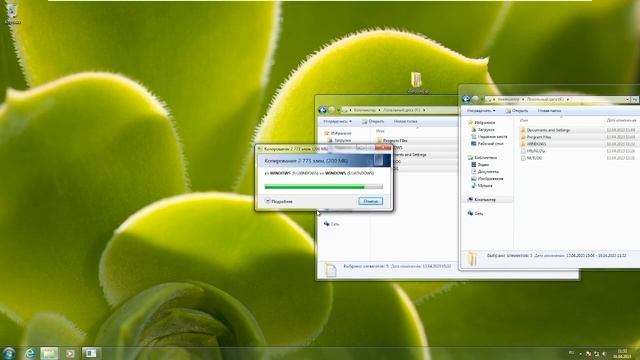Open the Видео library
The image size is (640, 360).
click(x=480, y=164)
